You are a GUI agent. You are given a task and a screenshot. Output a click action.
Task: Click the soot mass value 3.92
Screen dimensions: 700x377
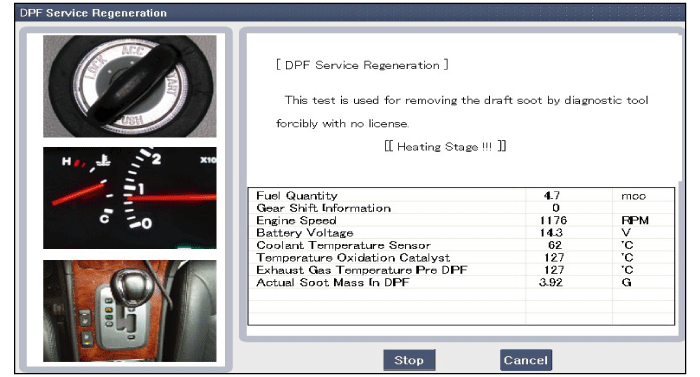551,283
